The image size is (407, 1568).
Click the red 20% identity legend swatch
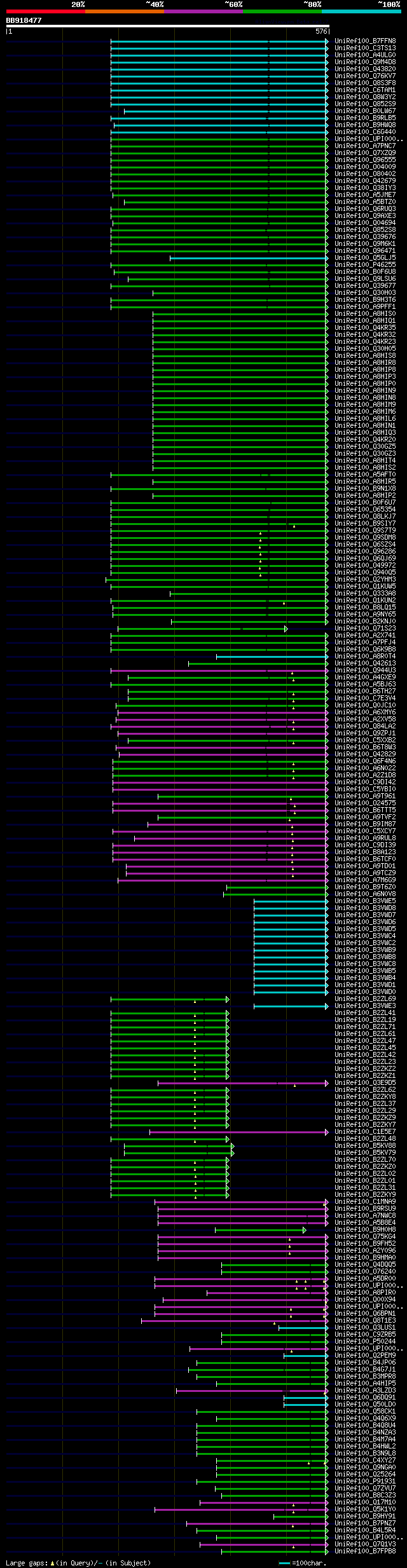pyautogui.click(x=46, y=11)
